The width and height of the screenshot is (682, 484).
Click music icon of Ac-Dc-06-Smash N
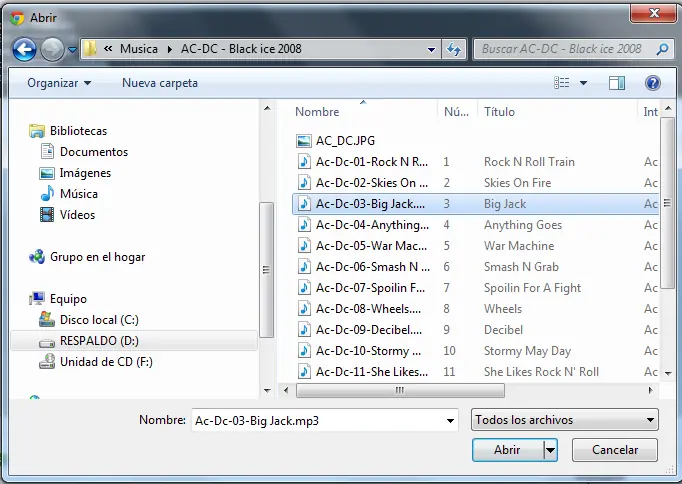click(x=304, y=266)
